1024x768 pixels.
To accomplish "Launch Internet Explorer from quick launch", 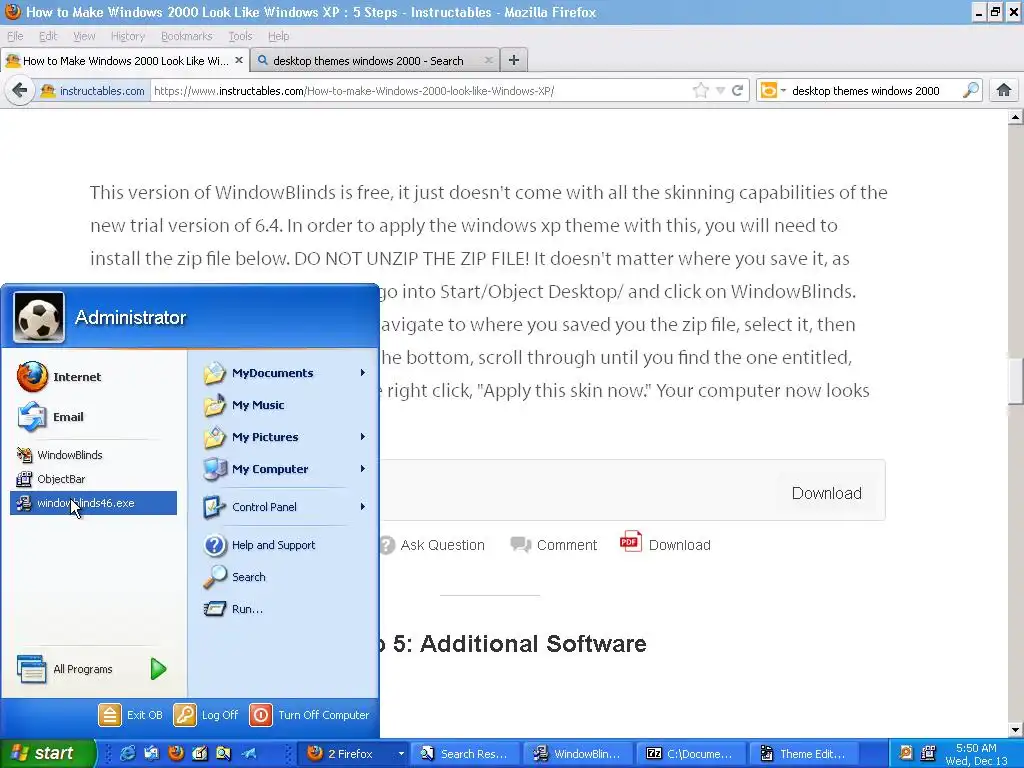I will [x=127, y=754].
